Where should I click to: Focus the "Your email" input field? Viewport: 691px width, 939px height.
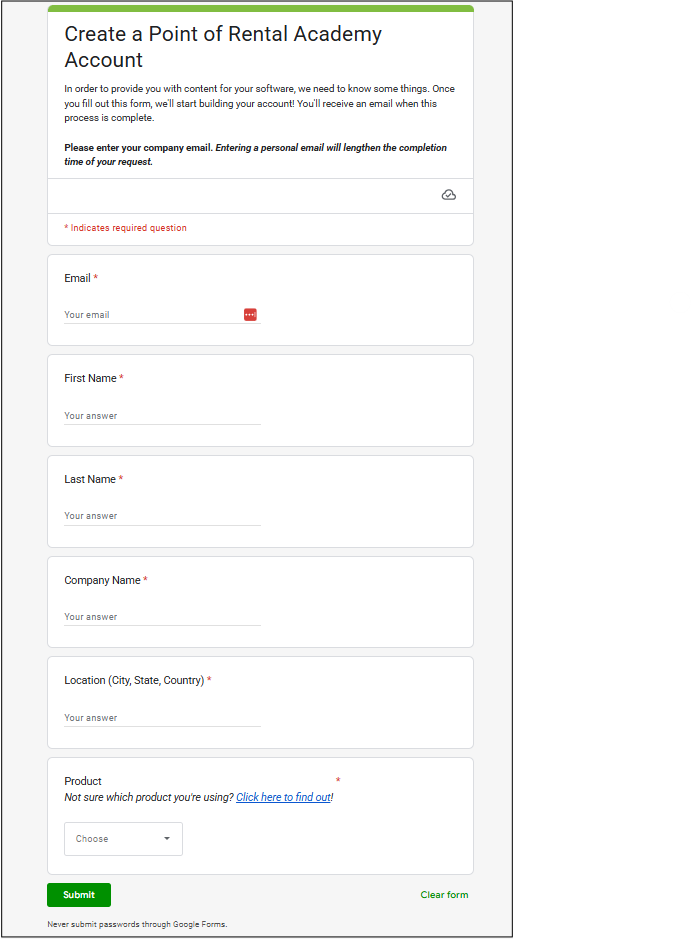point(150,315)
